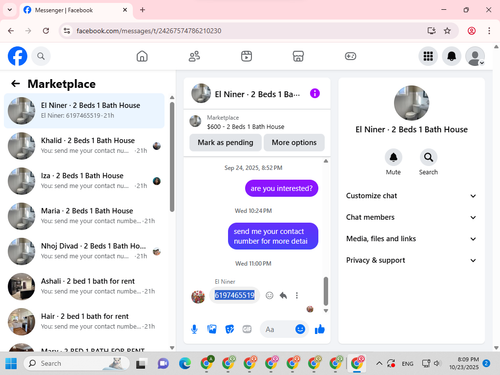Open the $600 - 2 Beds 1 Bath House listing
This screenshot has width=500, height=375.
coord(245,127)
